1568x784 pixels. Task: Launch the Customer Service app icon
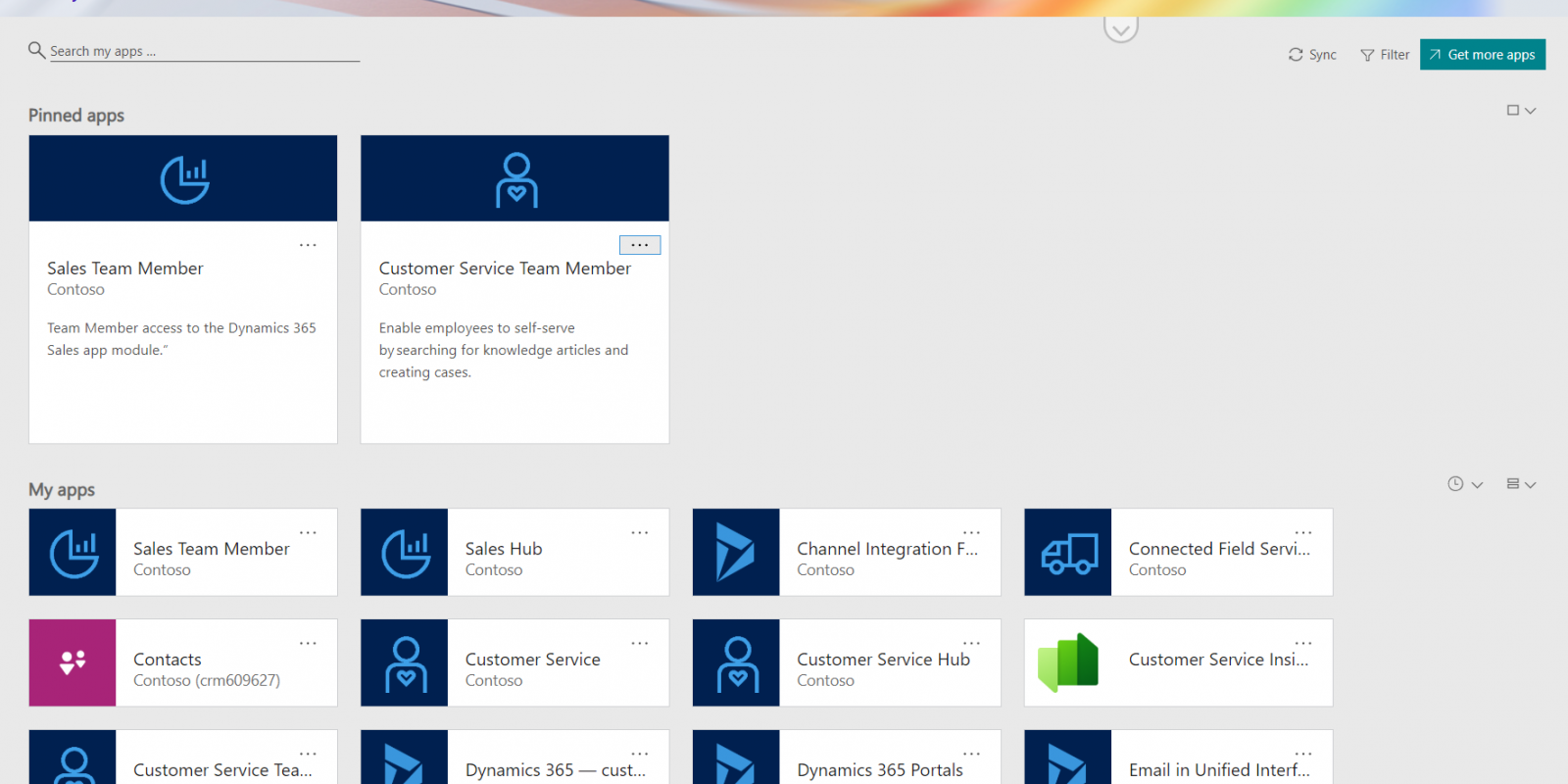tap(405, 662)
